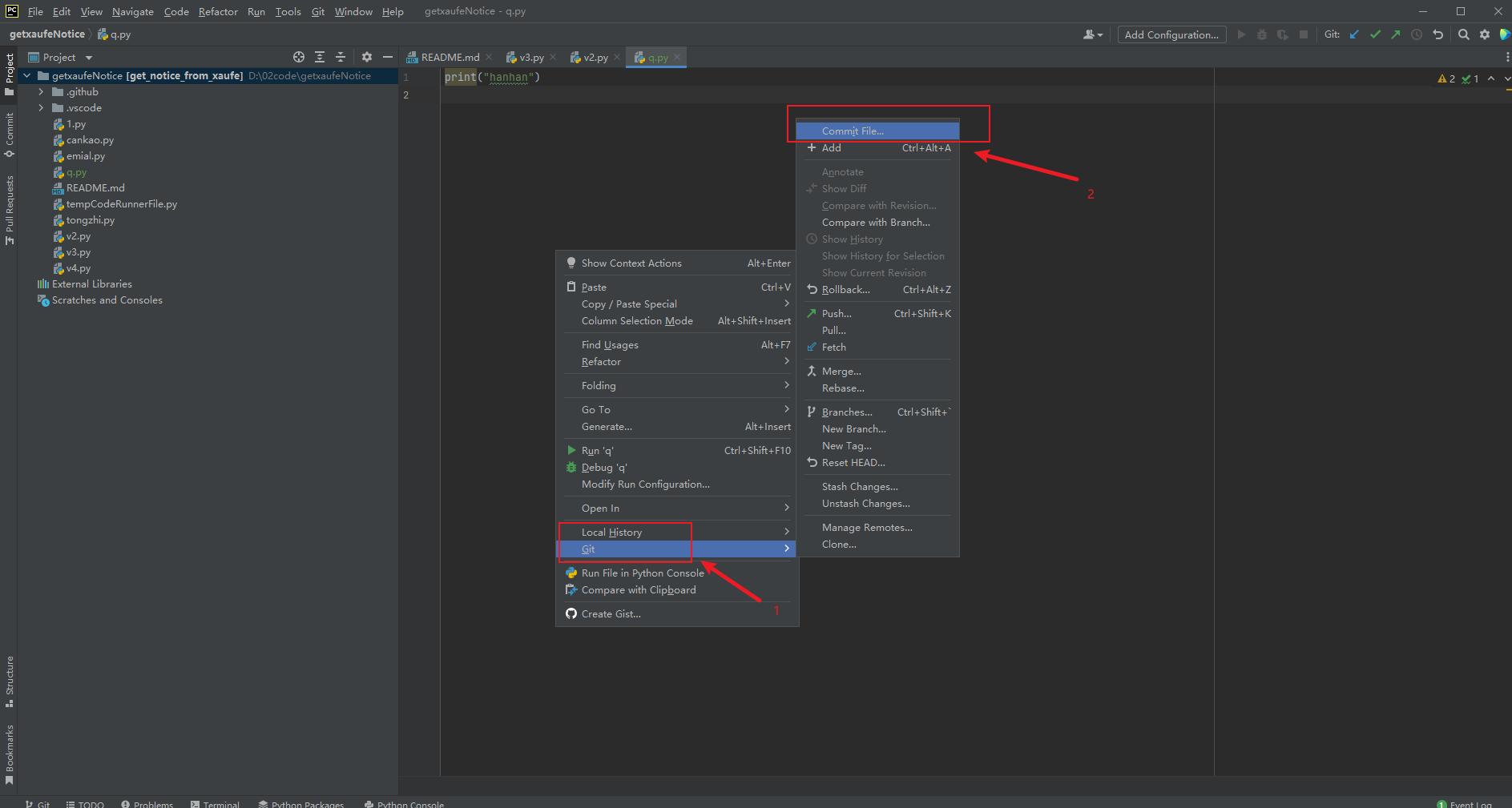
Task: Open the Terminal bottom tool tab
Action: pyautogui.click(x=215, y=804)
